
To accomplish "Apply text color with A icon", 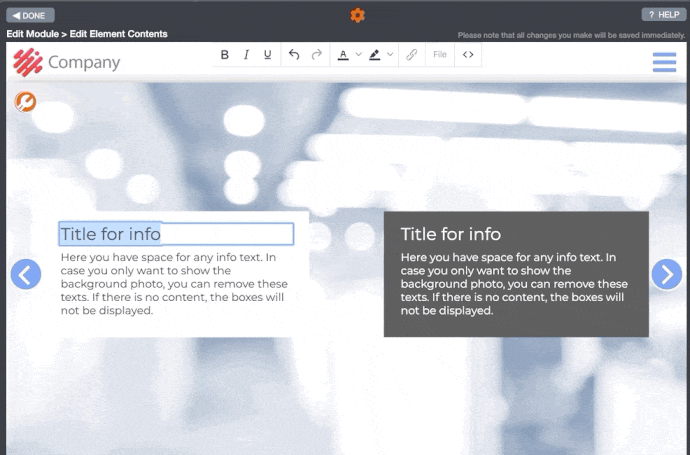I will pyautogui.click(x=343, y=55).
